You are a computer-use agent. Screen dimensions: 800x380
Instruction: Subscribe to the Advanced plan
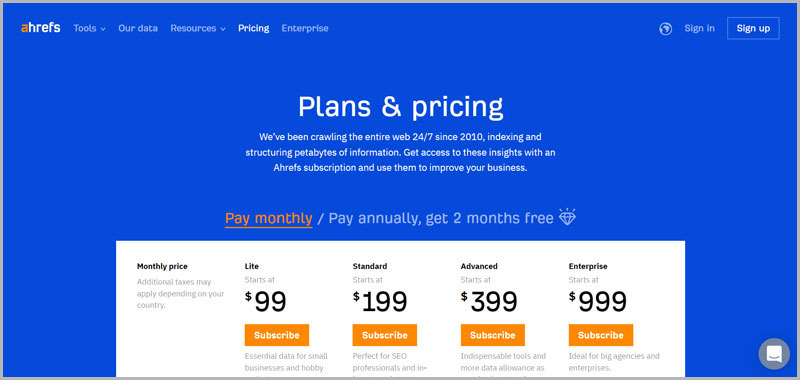(x=493, y=335)
